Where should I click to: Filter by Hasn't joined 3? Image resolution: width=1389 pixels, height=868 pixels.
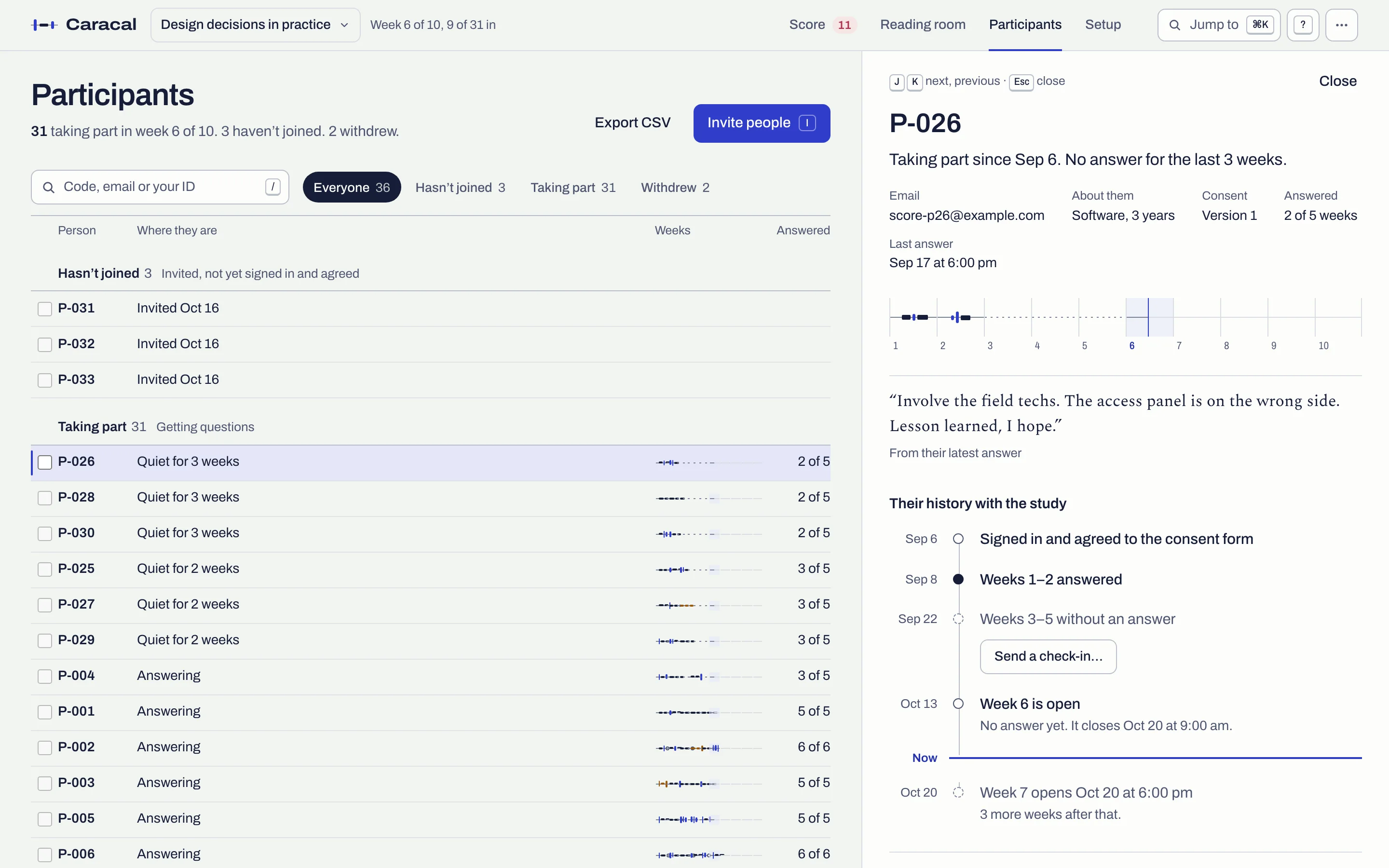tap(460, 187)
